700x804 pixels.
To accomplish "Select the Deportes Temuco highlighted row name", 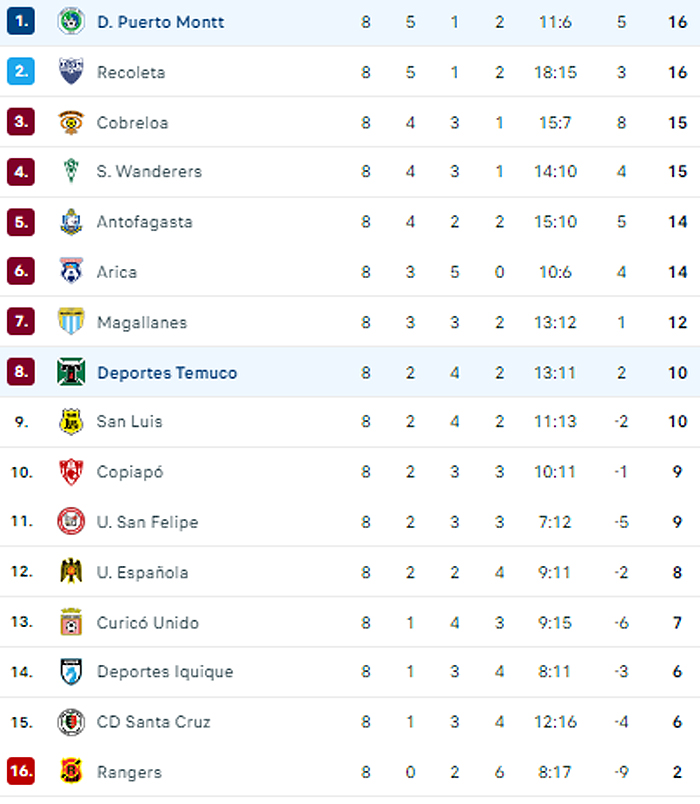I will point(167,373).
